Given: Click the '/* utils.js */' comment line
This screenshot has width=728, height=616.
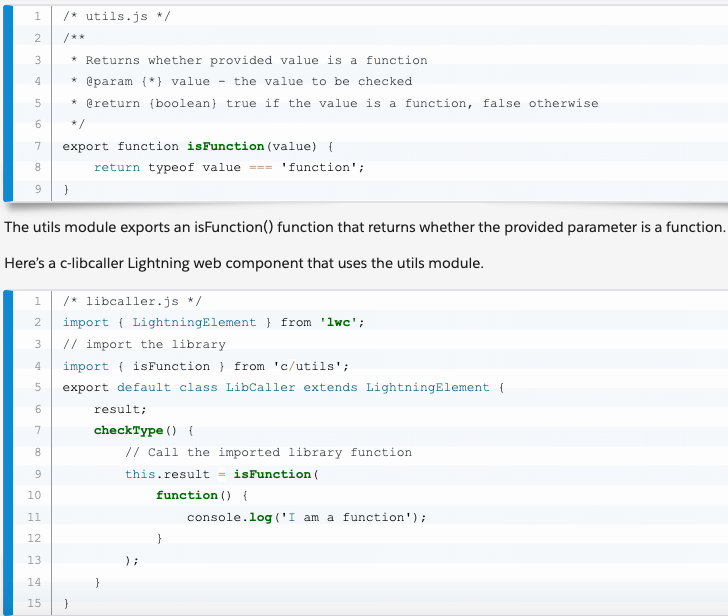Looking at the screenshot, I should coord(117,16).
